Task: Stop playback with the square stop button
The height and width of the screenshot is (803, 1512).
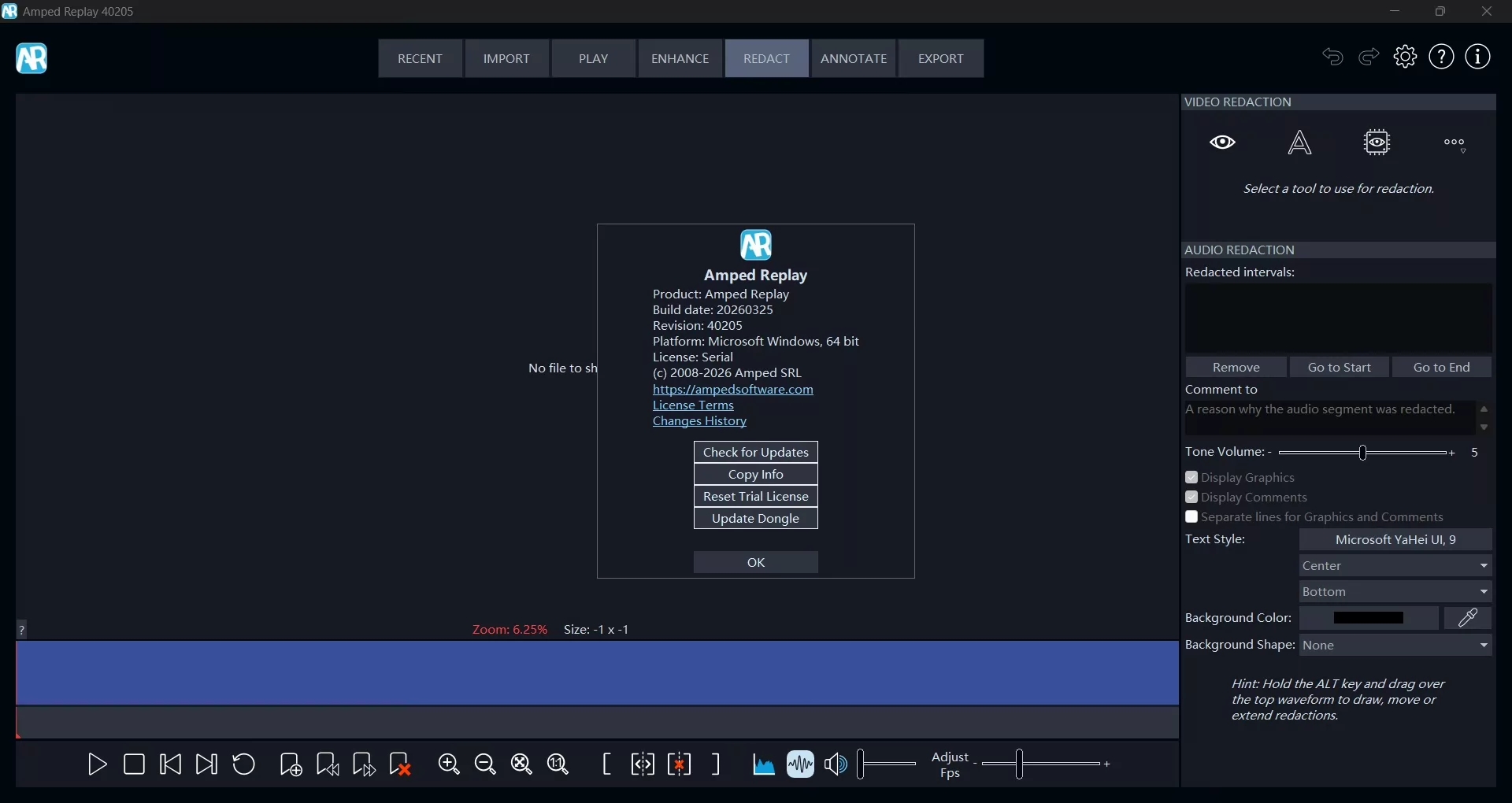Action: coord(134,764)
